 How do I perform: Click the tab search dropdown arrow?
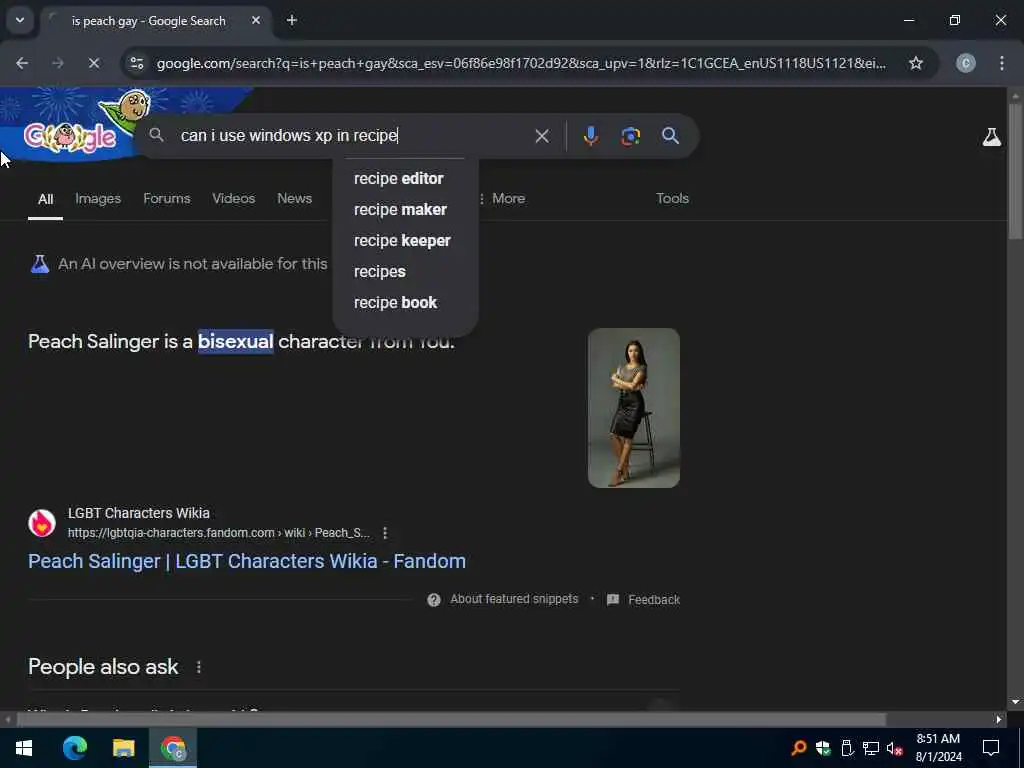tap(20, 20)
